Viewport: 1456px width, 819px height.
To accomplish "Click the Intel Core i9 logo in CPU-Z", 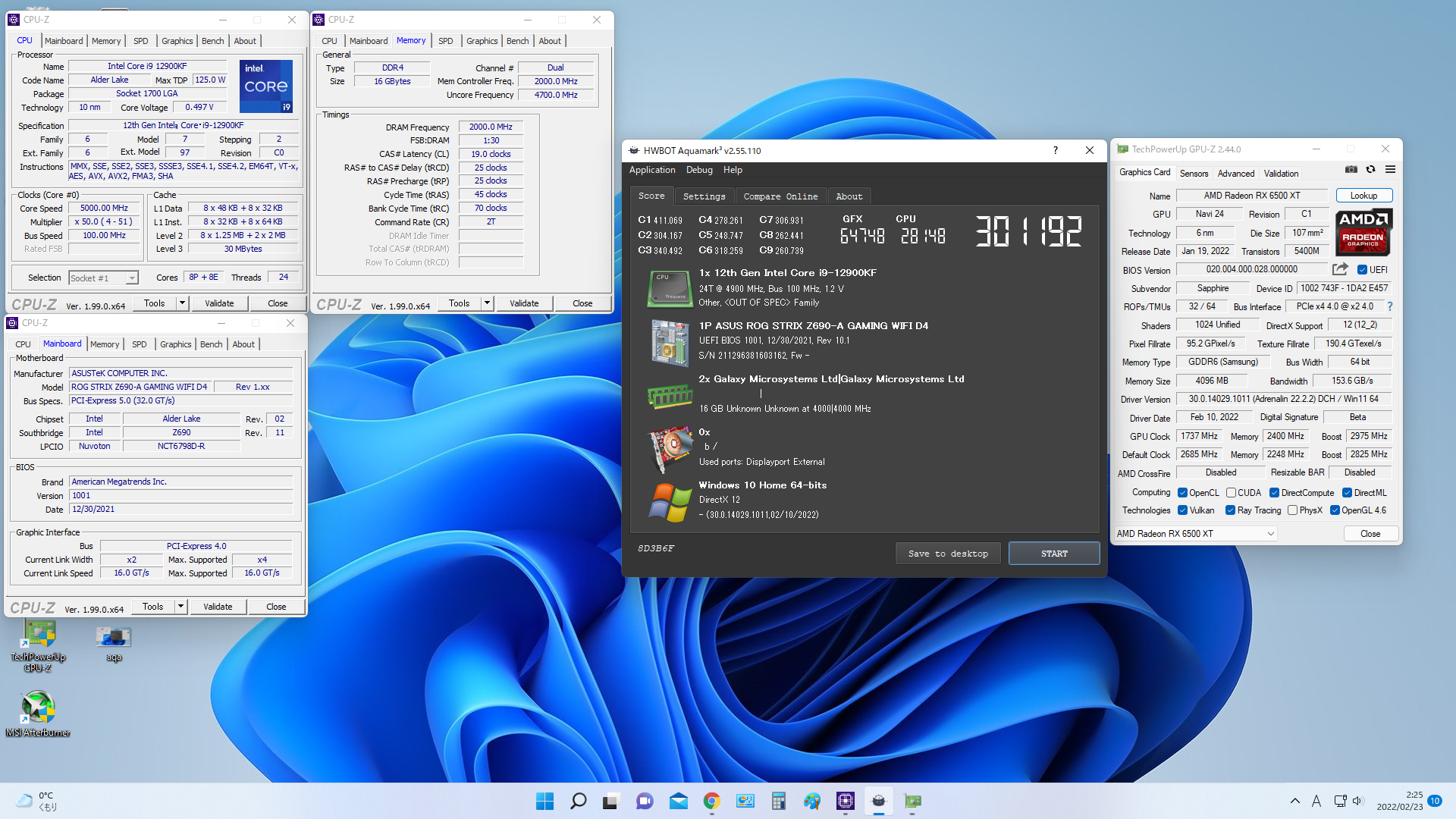I will pyautogui.click(x=266, y=86).
